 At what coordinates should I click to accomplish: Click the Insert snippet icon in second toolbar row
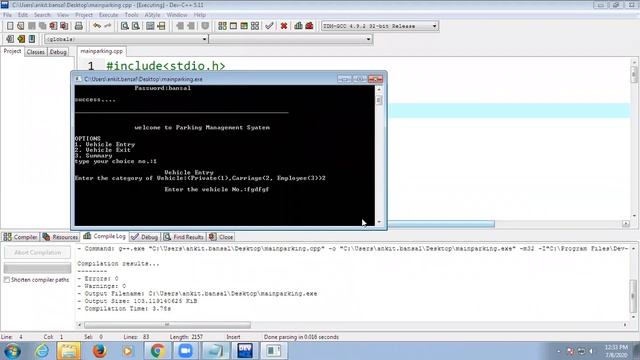pyautogui.click(x=10, y=39)
